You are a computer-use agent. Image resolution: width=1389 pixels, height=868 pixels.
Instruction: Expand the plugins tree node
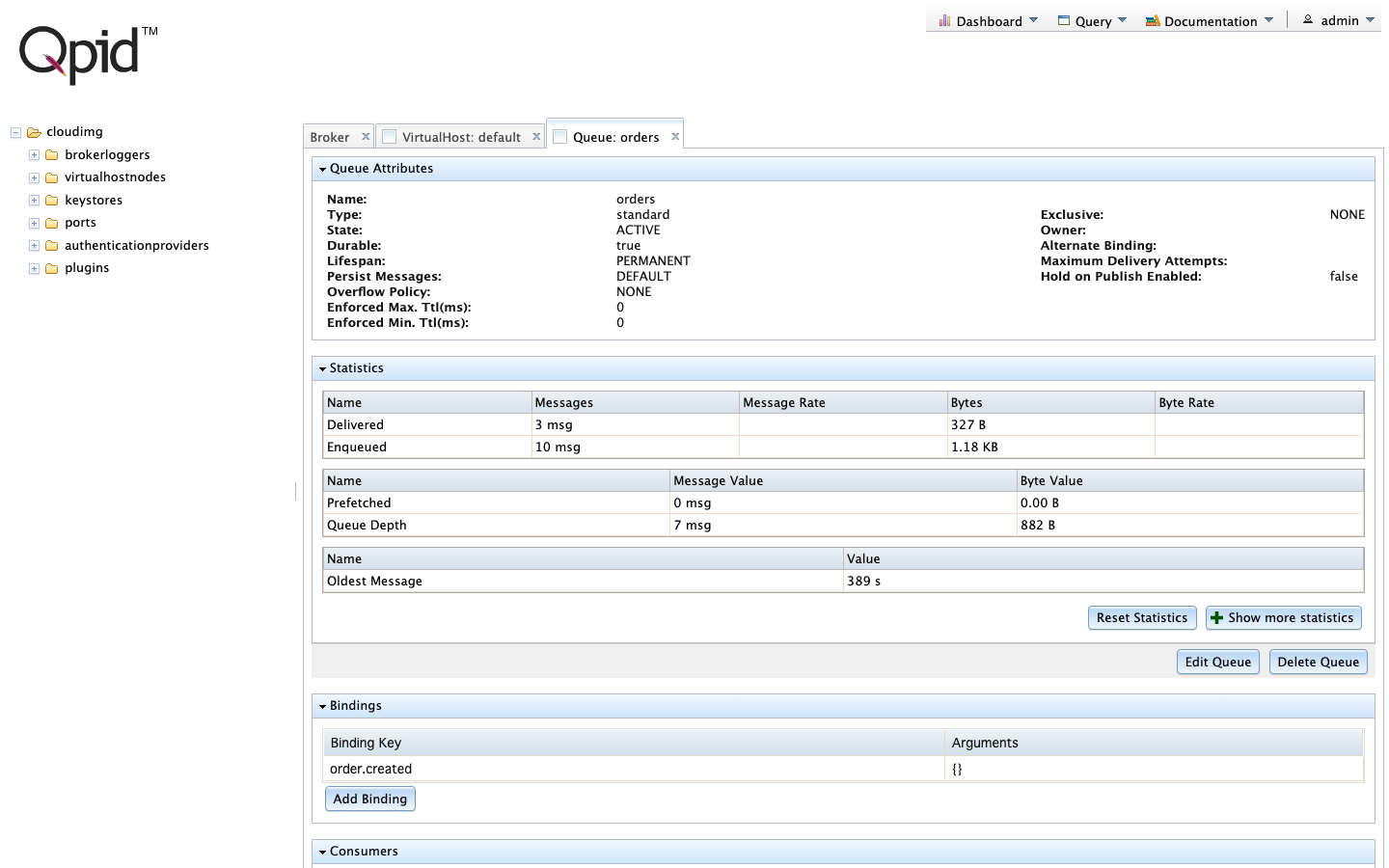tap(34, 268)
